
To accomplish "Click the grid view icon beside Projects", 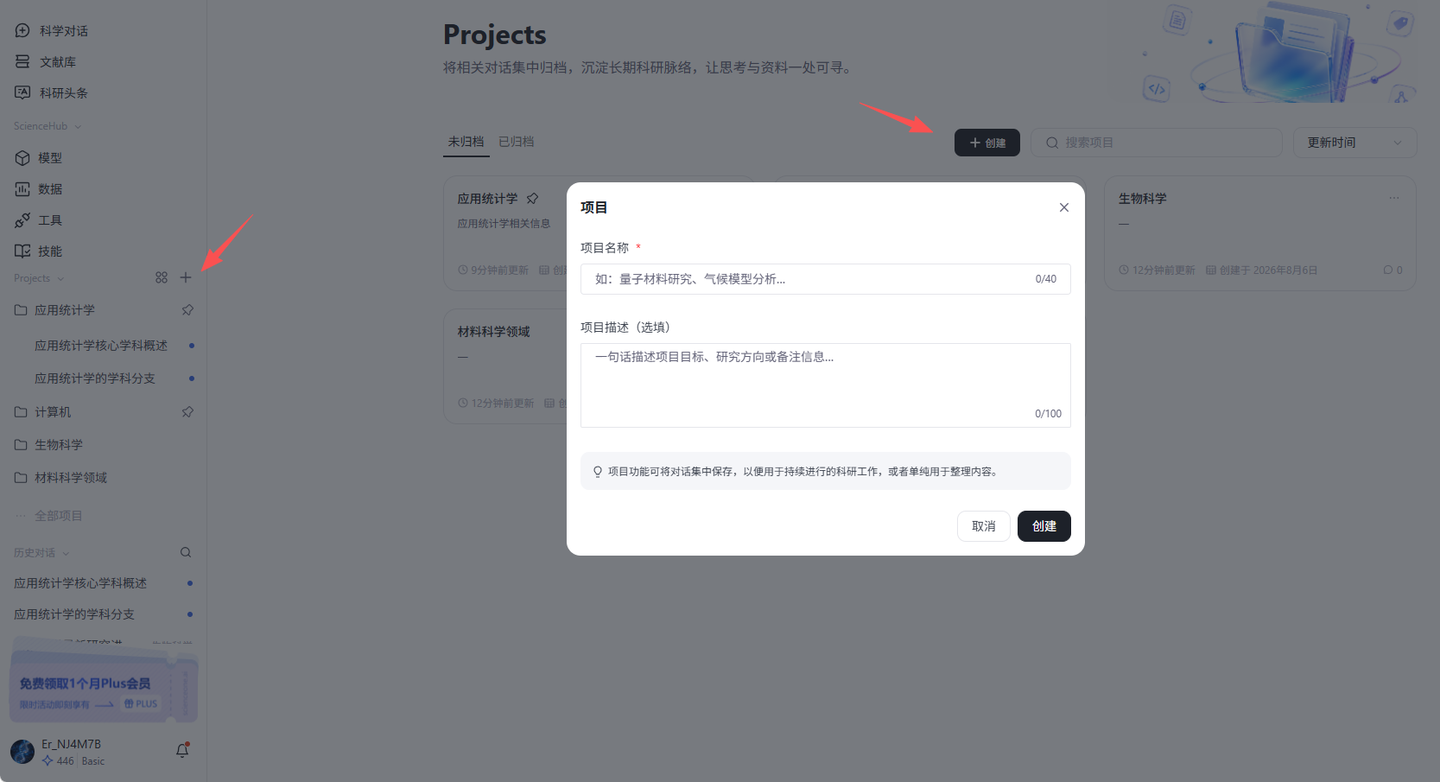I will (161, 278).
